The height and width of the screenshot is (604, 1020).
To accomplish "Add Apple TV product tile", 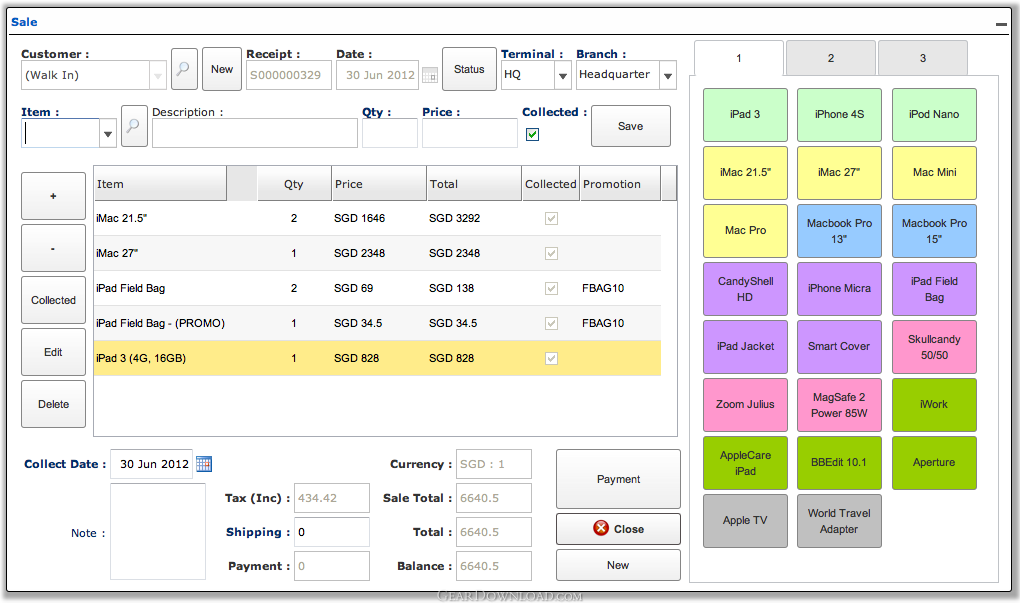I will point(745,521).
